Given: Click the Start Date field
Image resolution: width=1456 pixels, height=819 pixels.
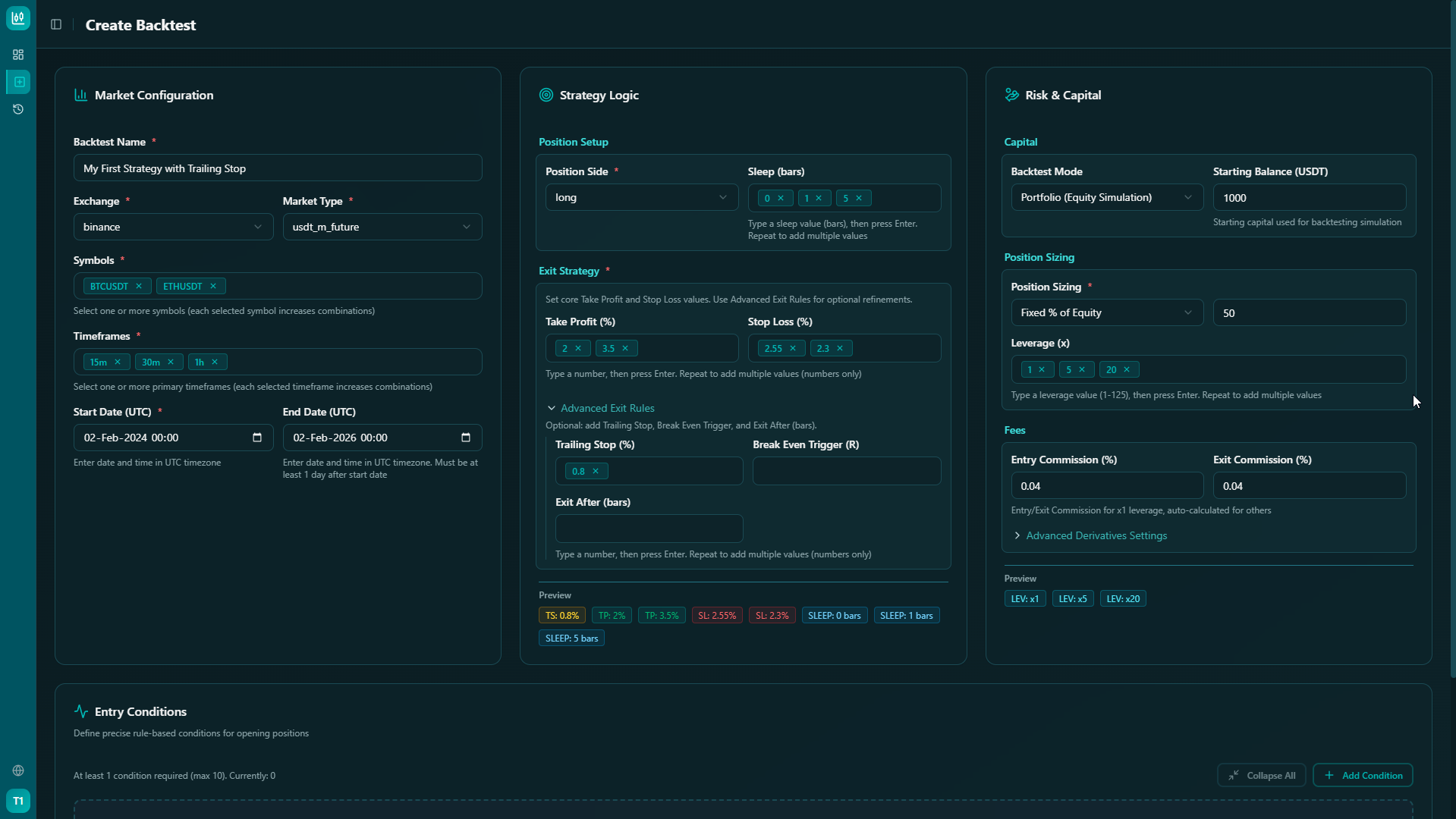Looking at the screenshot, I should tap(173, 438).
